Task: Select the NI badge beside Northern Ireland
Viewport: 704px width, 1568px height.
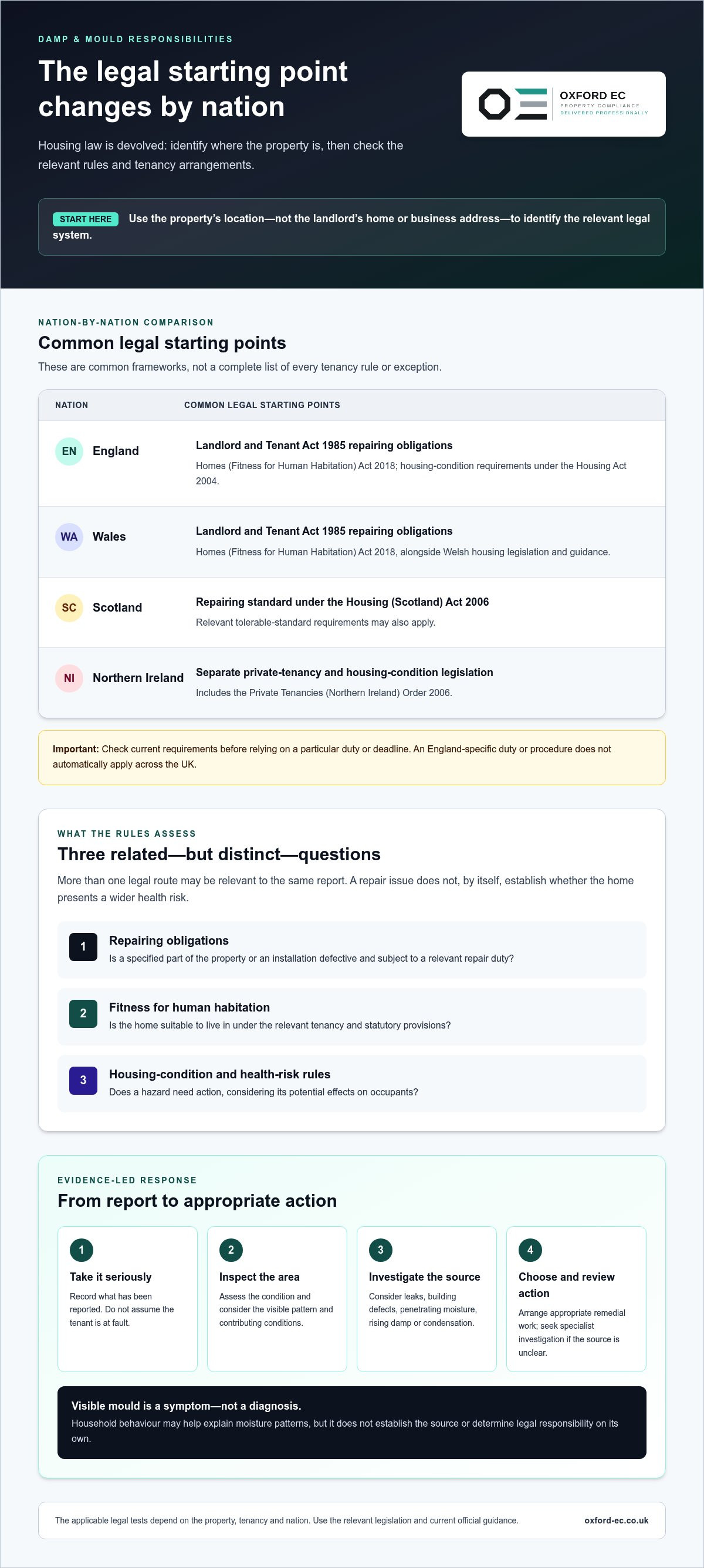Action: click(x=69, y=678)
